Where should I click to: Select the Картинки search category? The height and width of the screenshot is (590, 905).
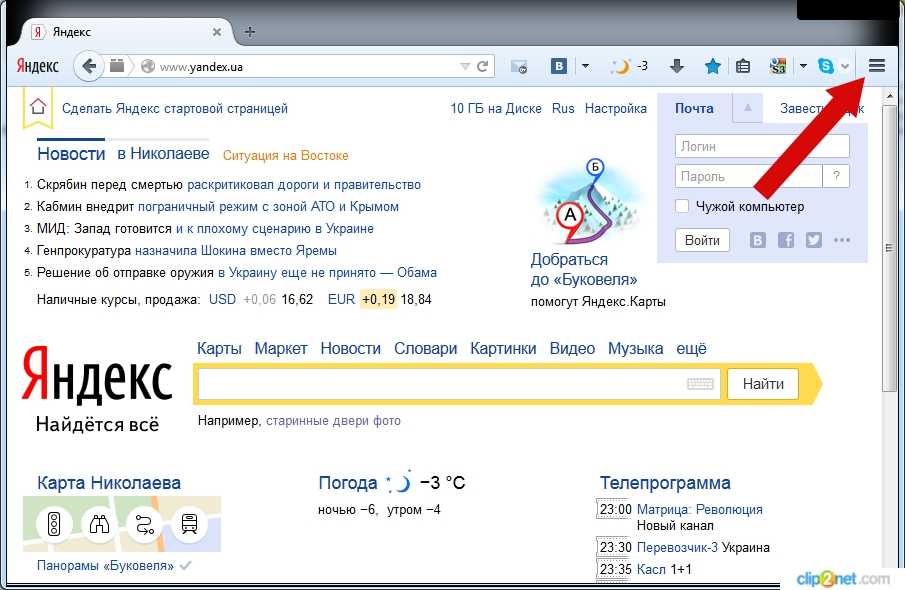point(503,348)
